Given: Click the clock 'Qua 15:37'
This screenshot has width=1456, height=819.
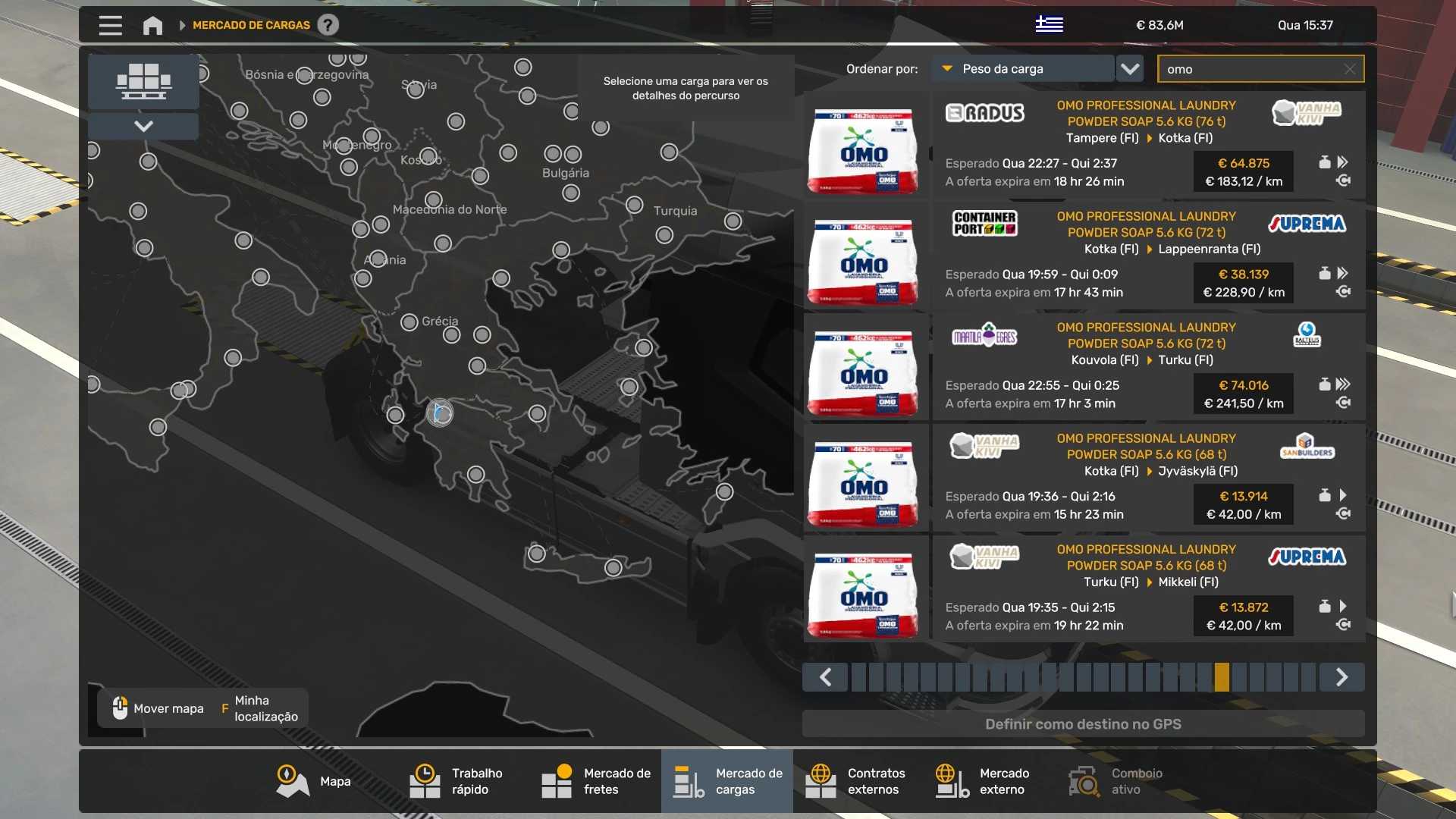Looking at the screenshot, I should pyautogui.click(x=1305, y=25).
